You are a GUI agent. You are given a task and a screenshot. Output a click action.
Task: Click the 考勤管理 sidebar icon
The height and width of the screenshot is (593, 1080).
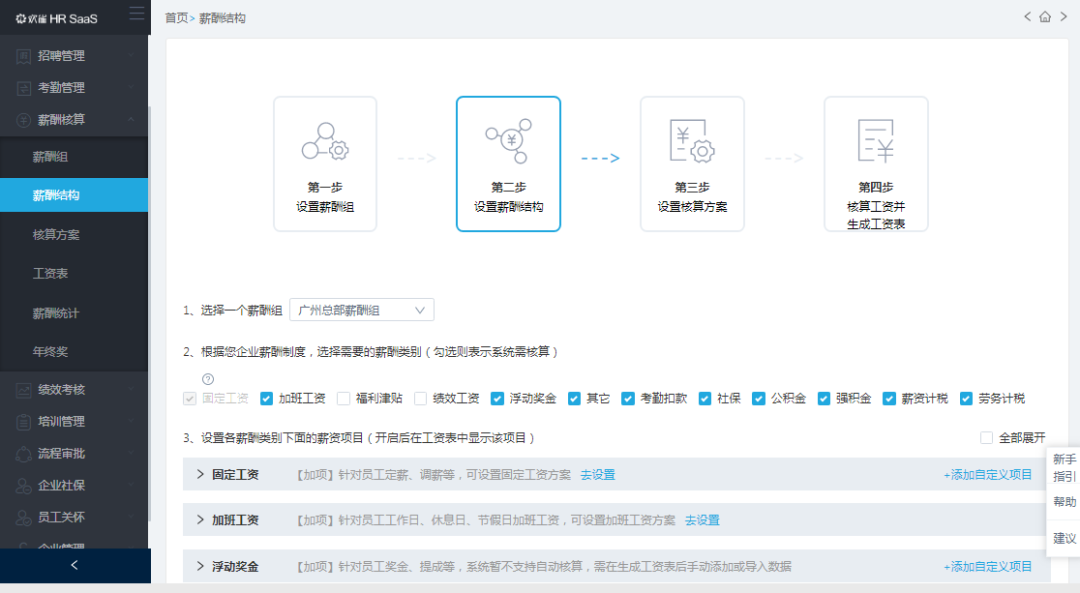tap(22, 88)
